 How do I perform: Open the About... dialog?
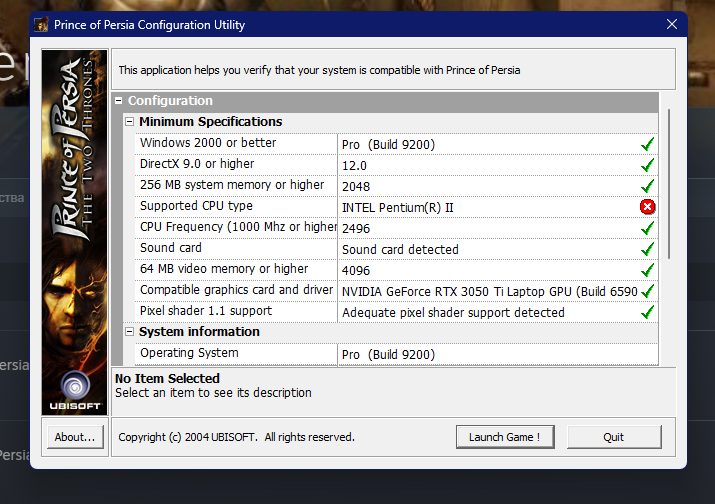click(75, 437)
